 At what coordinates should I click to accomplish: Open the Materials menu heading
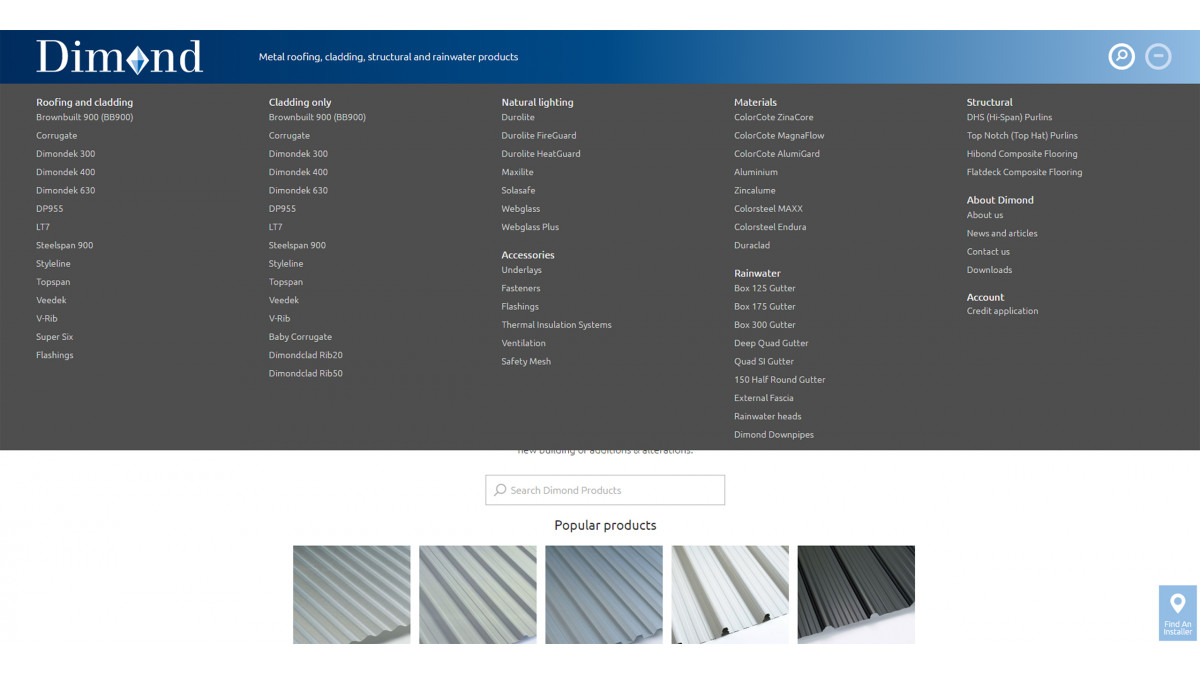click(x=755, y=102)
